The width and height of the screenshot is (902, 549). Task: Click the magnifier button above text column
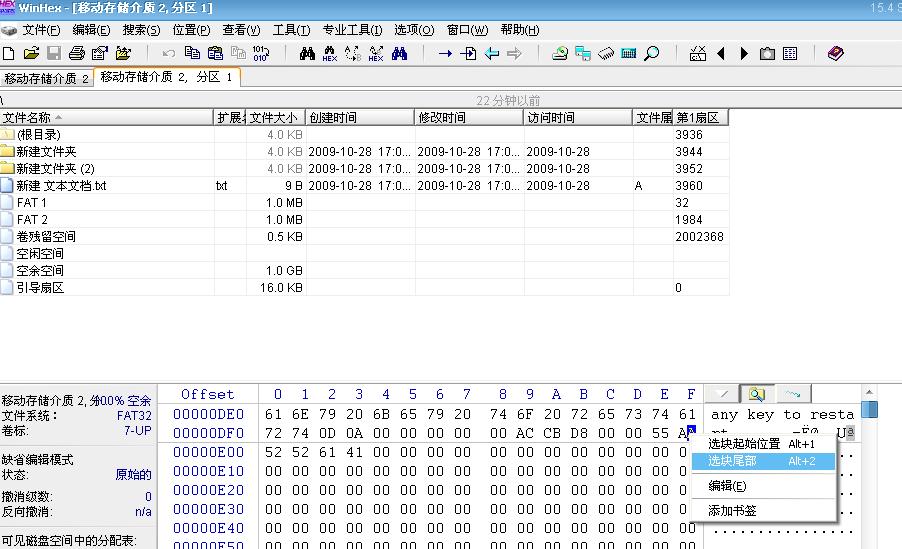756,394
